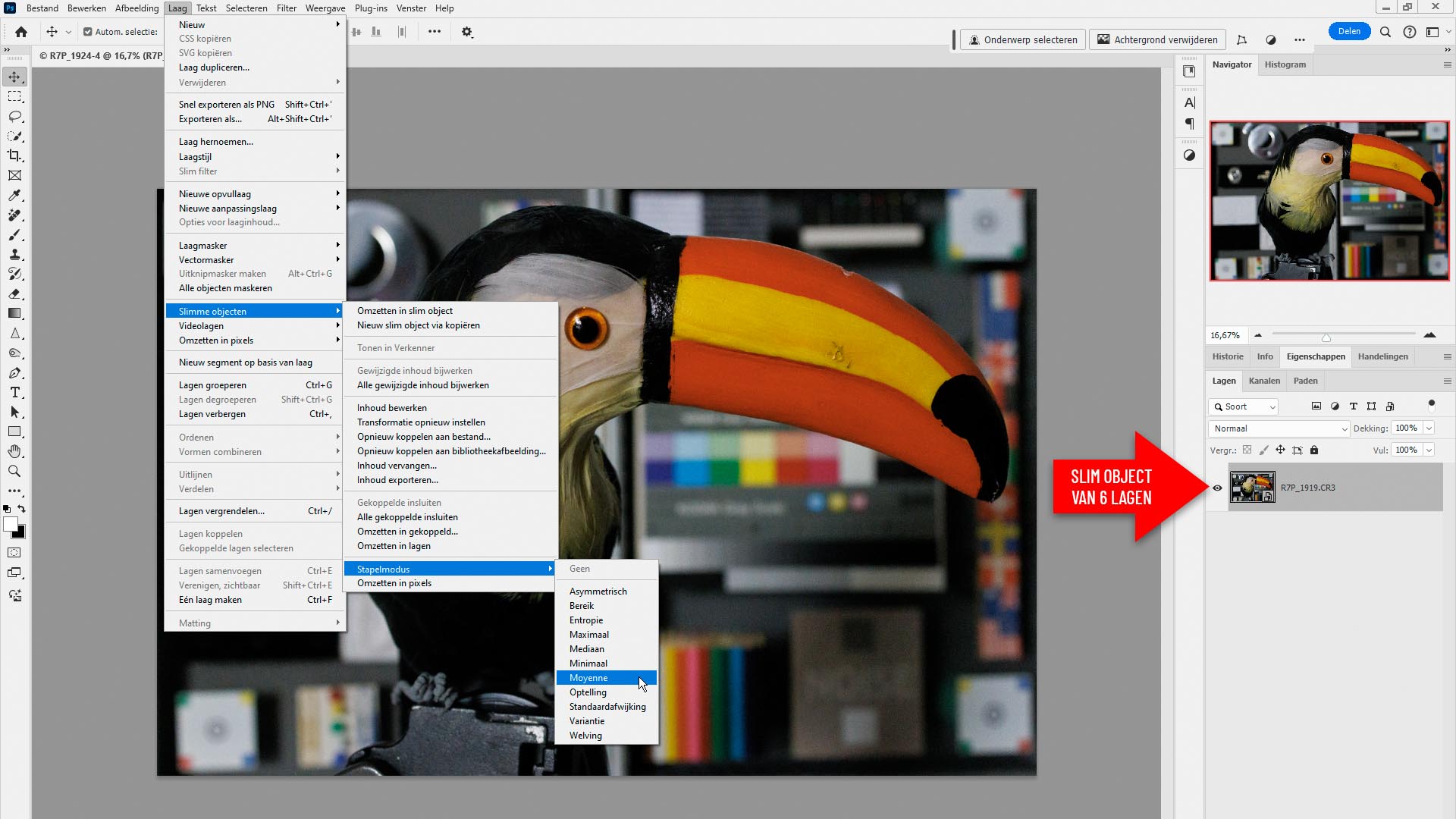Toggle the Autom. selectie checkbox
Screen dimensions: 1456x819
coord(88,32)
